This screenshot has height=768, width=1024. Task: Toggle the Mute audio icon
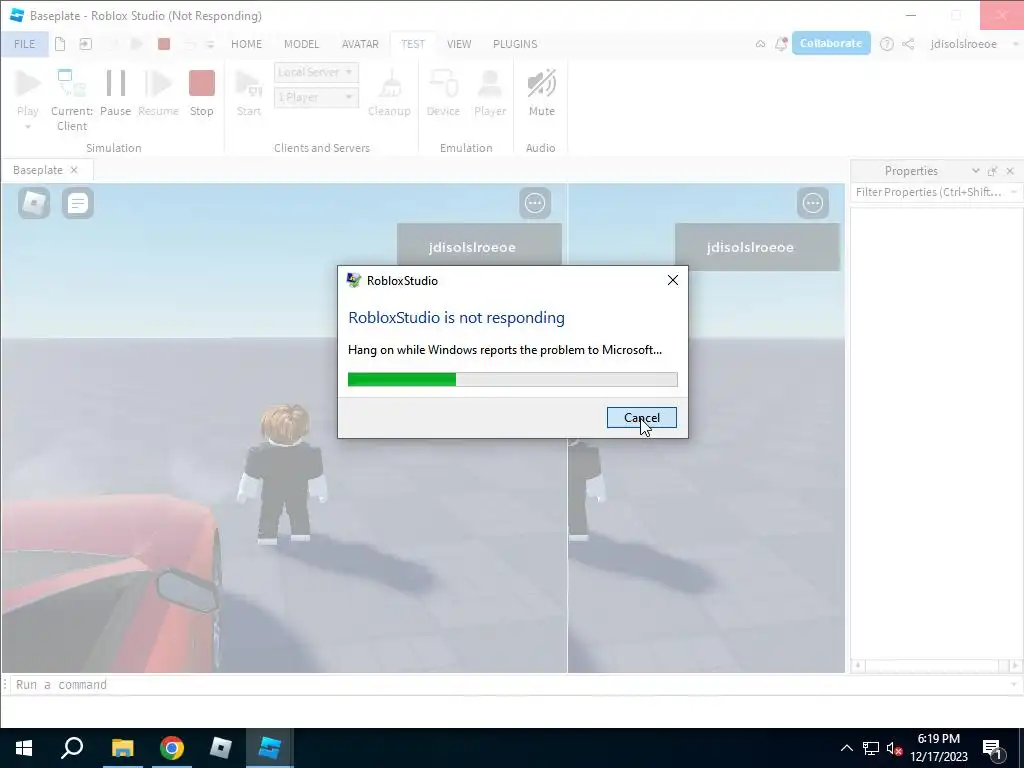click(541, 84)
